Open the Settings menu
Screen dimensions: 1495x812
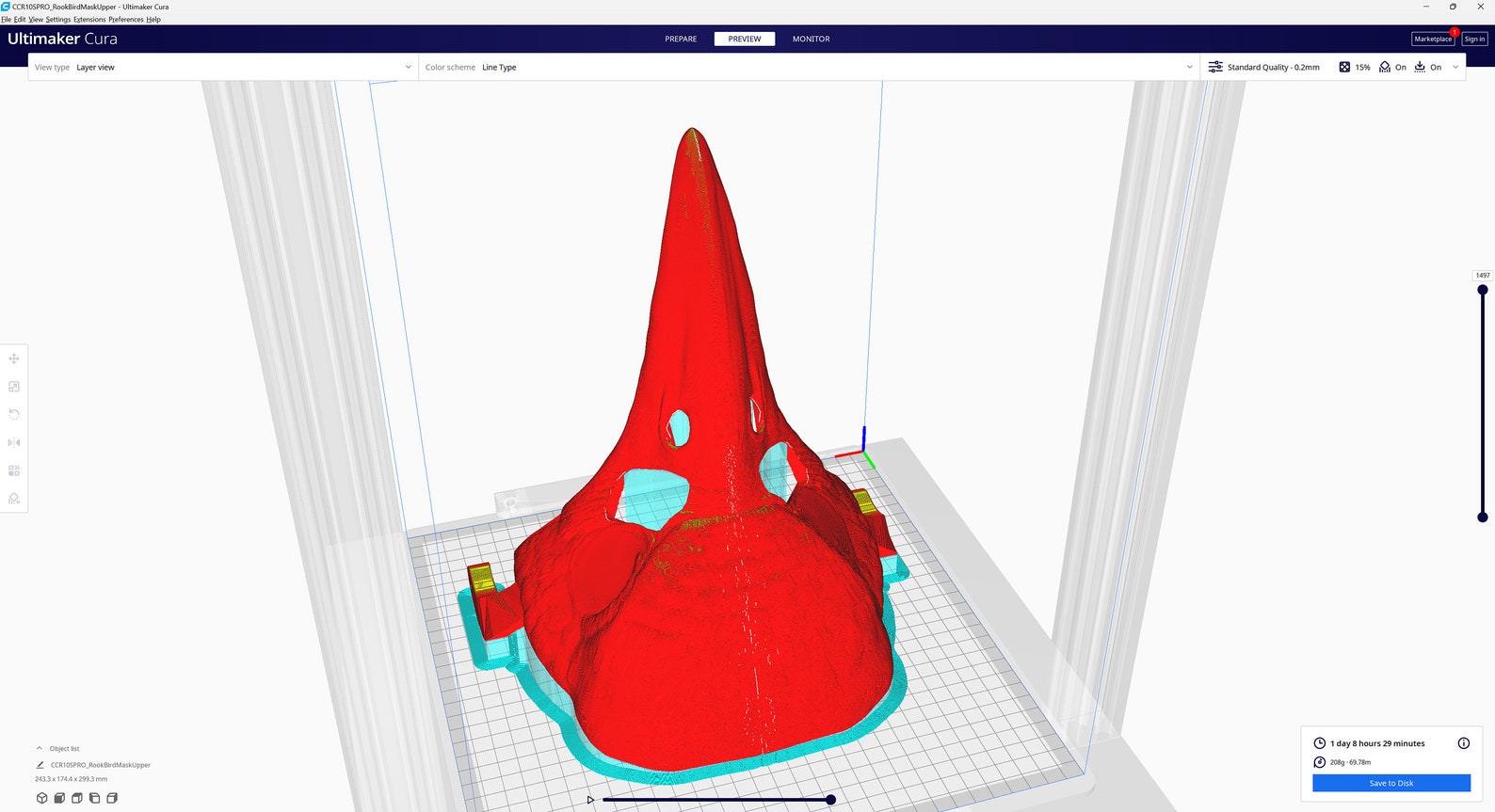(58, 19)
